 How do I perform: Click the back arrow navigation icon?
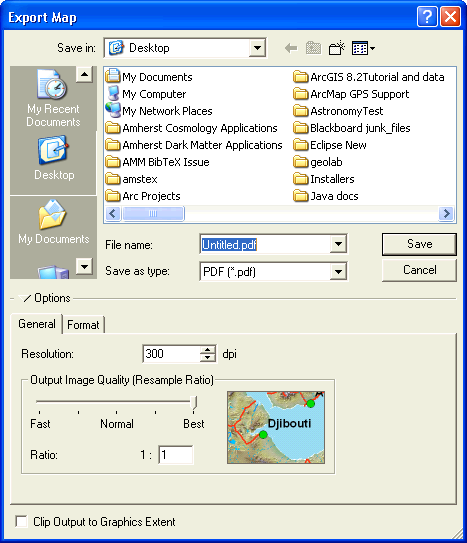click(291, 48)
